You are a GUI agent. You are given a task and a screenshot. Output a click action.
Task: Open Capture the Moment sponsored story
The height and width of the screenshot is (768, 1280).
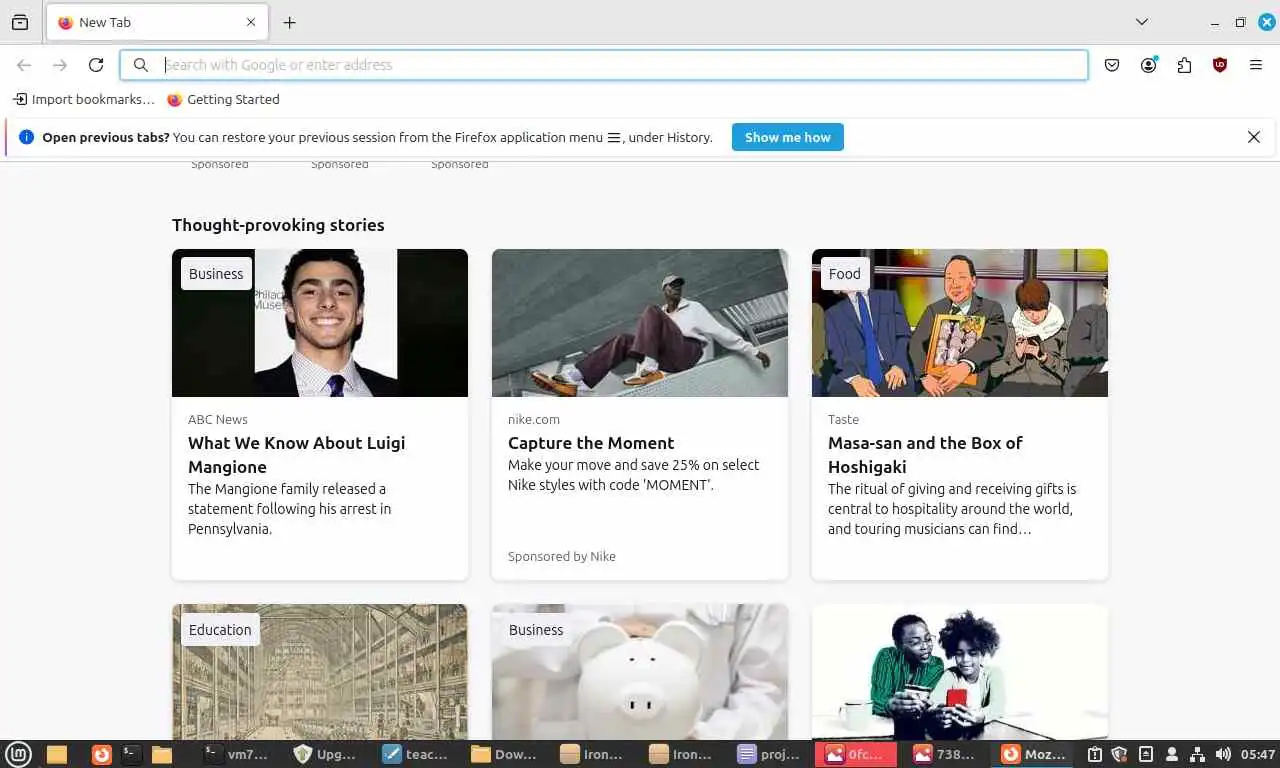click(x=591, y=443)
